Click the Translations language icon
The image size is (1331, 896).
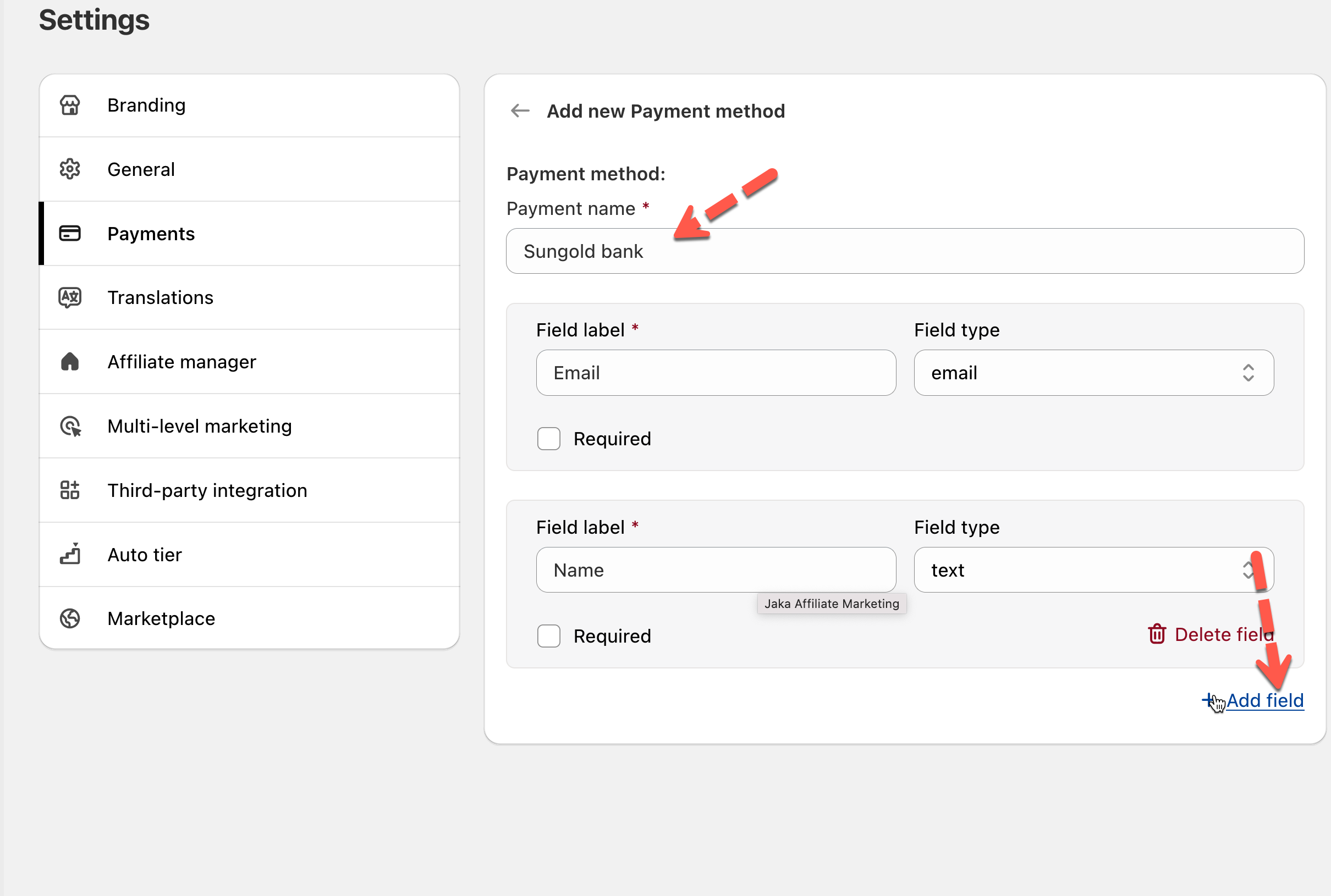[70, 297]
